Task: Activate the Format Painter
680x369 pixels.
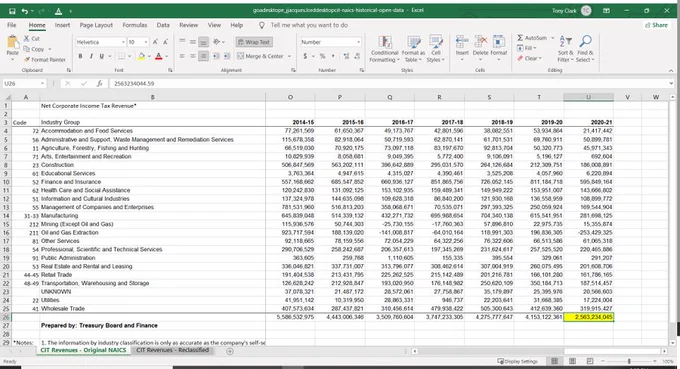Action: pos(45,59)
